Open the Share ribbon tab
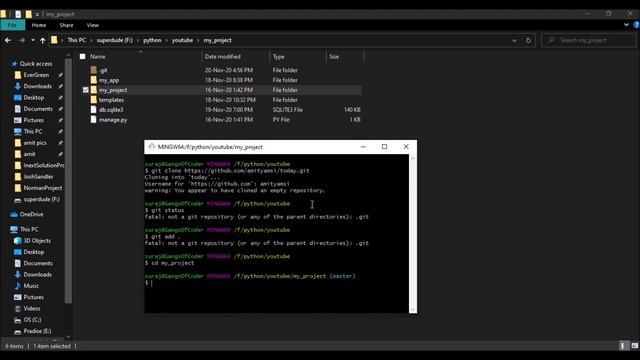Screen dimensions: 640x360 coord(66,25)
